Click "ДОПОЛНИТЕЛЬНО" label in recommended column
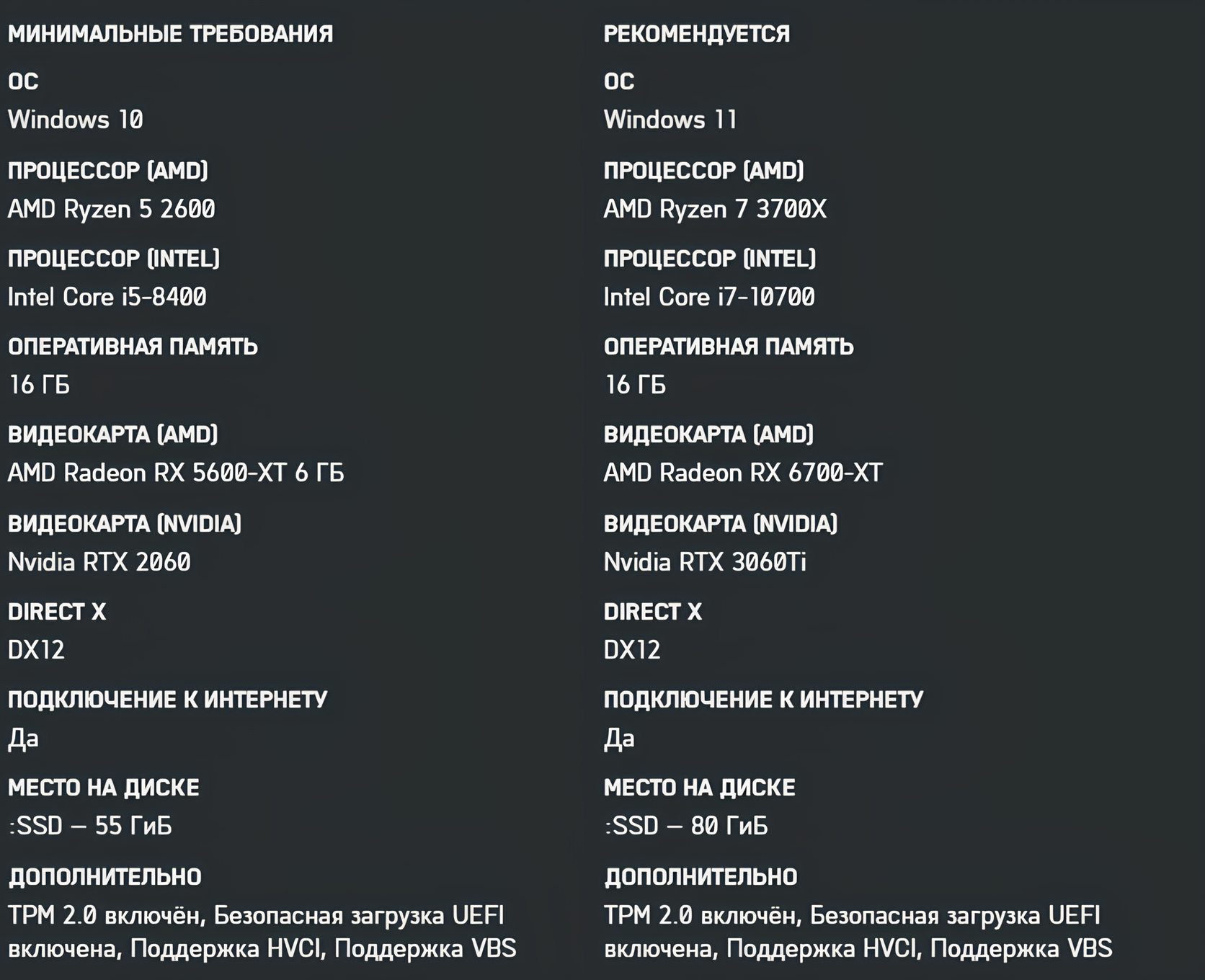This screenshot has width=1205, height=980. click(x=701, y=877)
